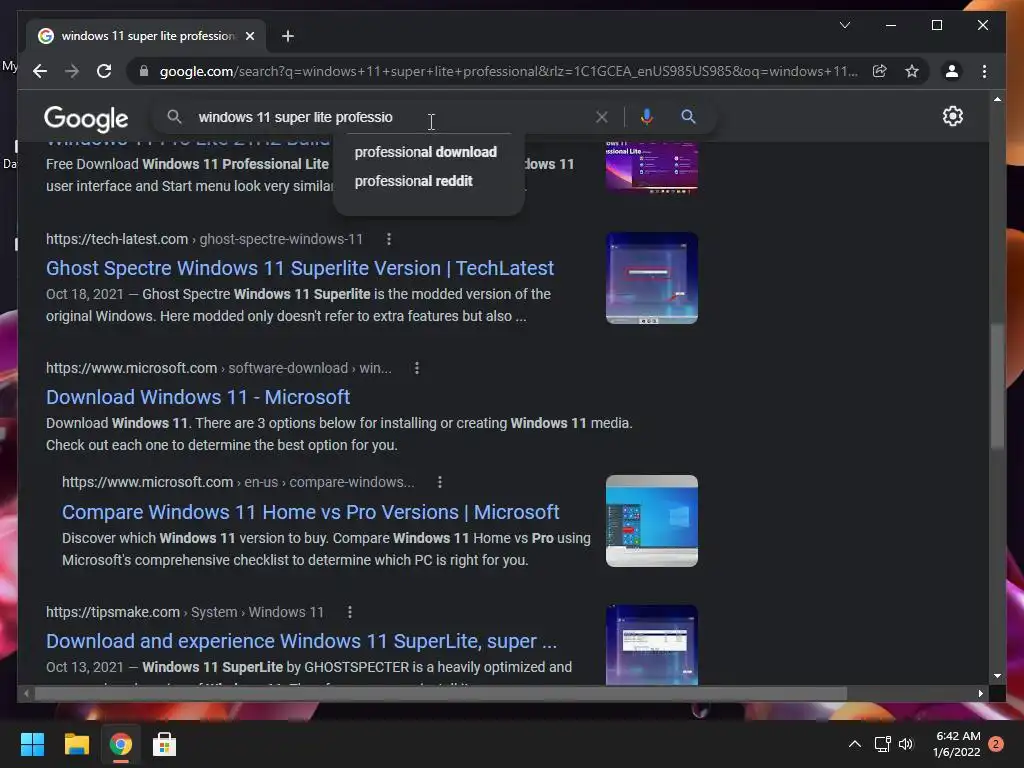Open Ghost Spectre Windows 11 Superlite link
The width and height of the screenshot is (1024, 768).
click(x=300, y=268)
